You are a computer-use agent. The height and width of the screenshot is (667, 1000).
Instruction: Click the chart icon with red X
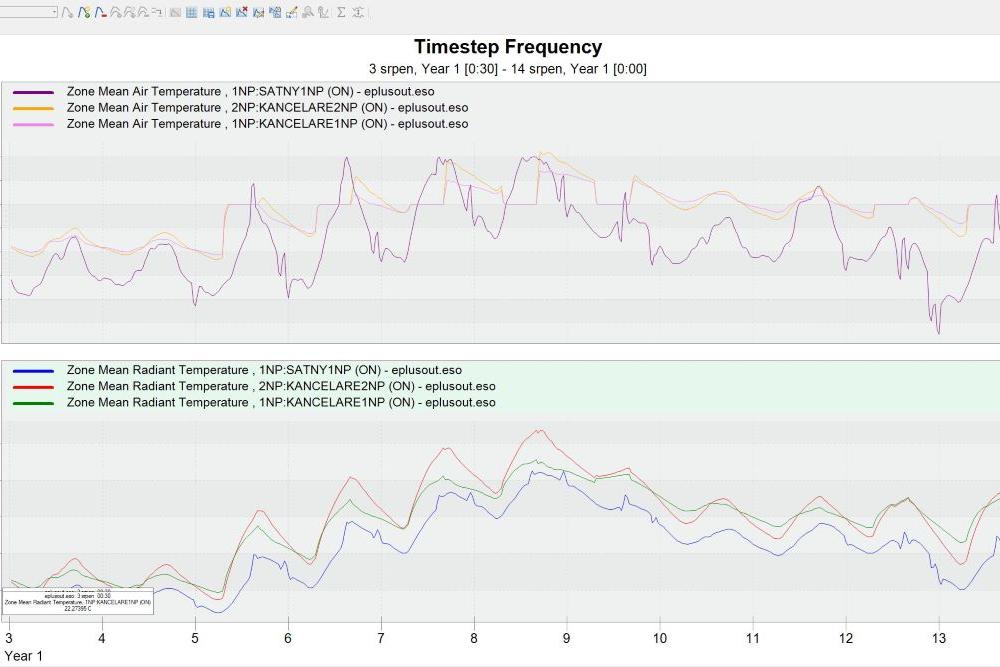click(241, 13)
